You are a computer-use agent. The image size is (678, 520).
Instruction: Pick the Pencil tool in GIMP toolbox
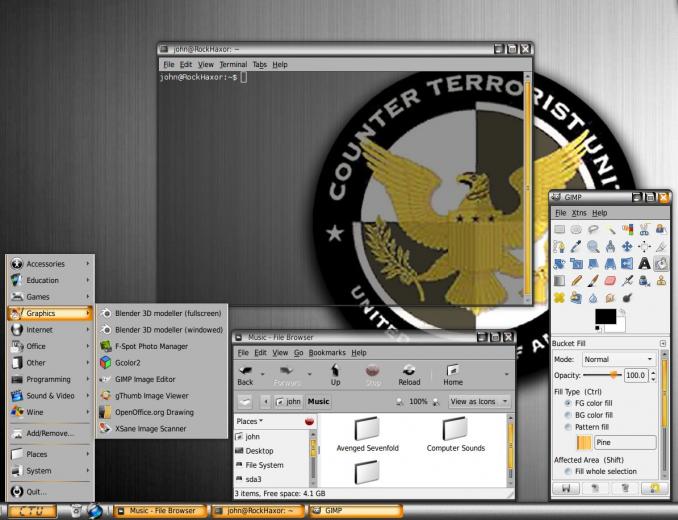(576, 281)
